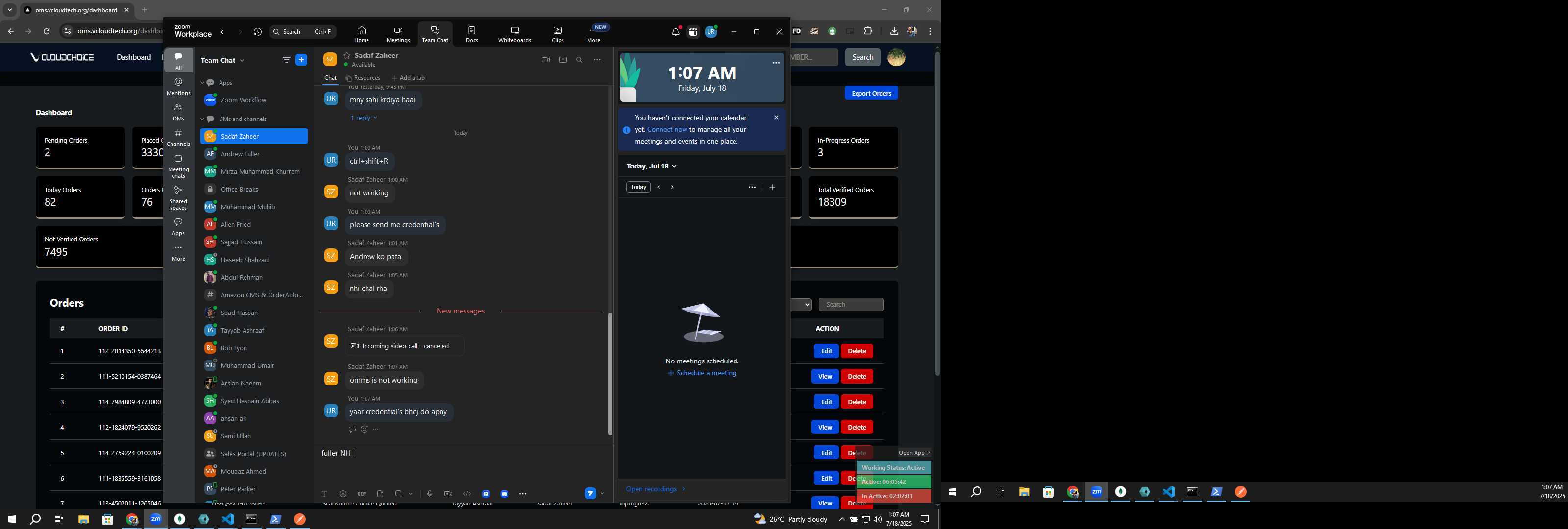Click the orders Search field in dashboard
Screen dimensions: 1568x529
click(x=851, y=304)
